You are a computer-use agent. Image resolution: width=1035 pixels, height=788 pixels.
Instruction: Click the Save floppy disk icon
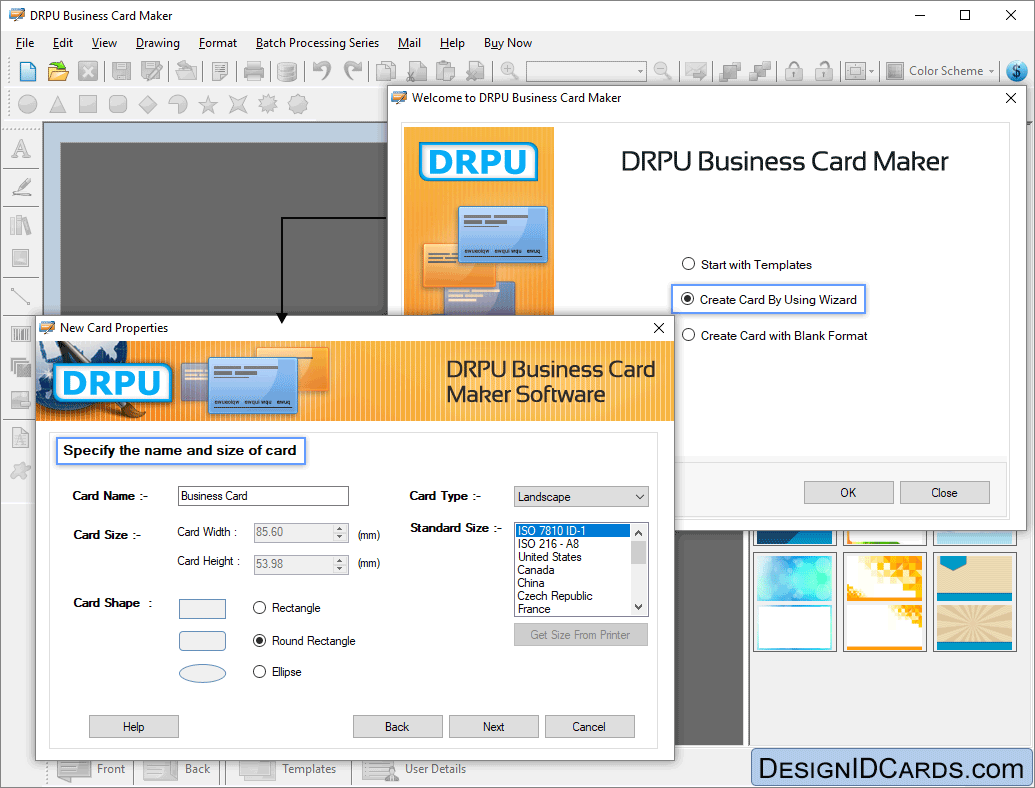(x=121, y=71)
